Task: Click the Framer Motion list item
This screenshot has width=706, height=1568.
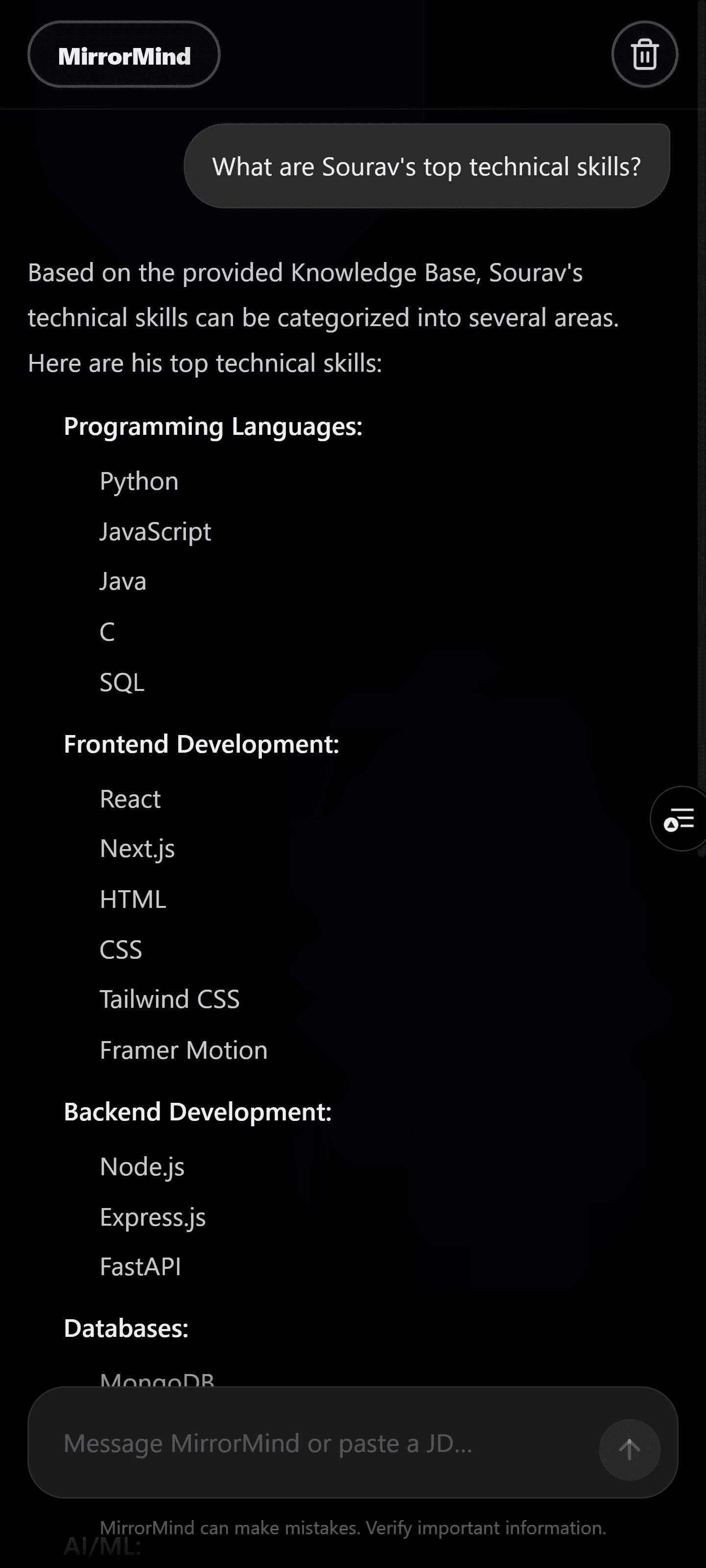Action: pos(184,1050)
